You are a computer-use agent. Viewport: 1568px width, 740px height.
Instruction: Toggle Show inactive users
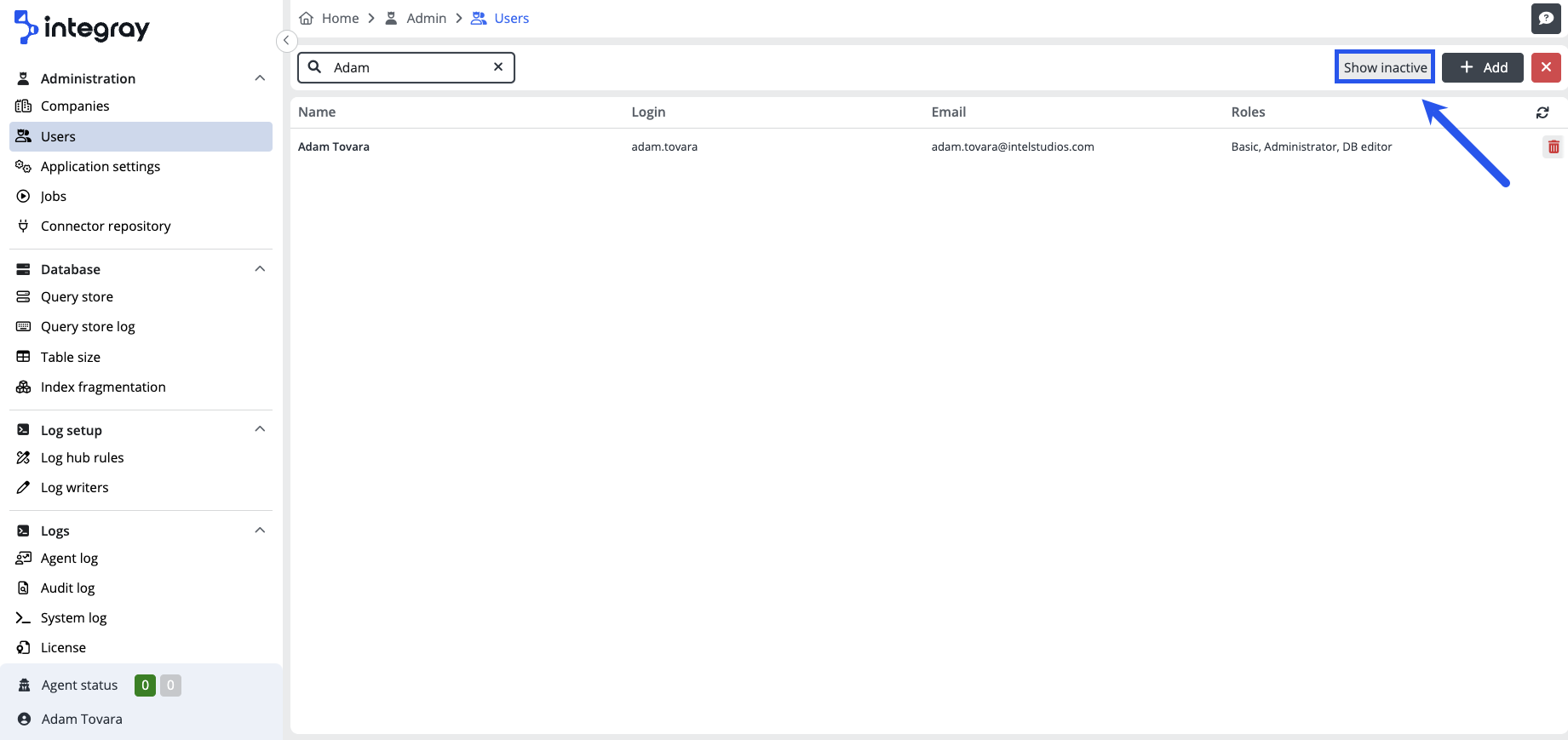pyautogui.click(x=1384, y=67)
